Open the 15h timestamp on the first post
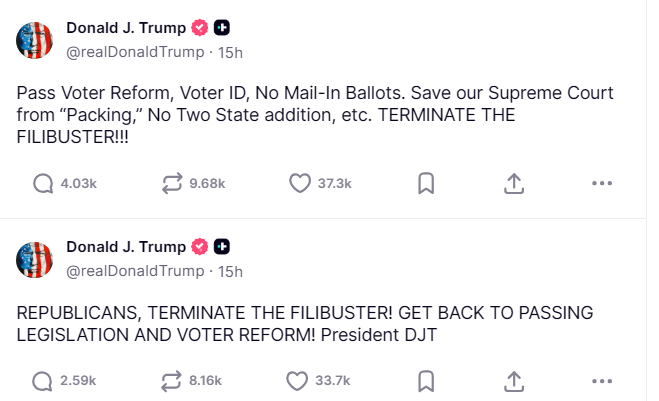 [x=230, y=51]
